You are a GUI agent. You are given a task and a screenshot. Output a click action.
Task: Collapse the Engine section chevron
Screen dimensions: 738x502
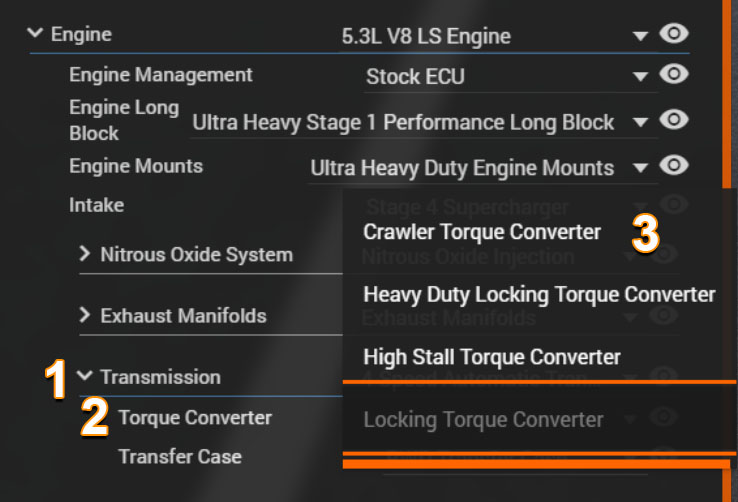(35, 33)
